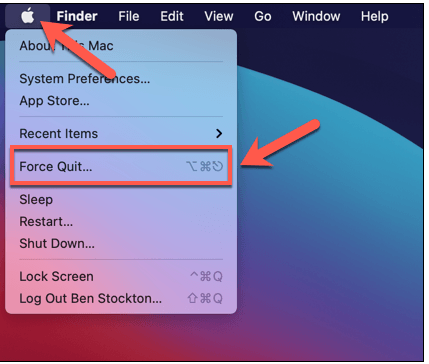Open the Window menu
The image size is (429, 364).
[x=316, y=16]
